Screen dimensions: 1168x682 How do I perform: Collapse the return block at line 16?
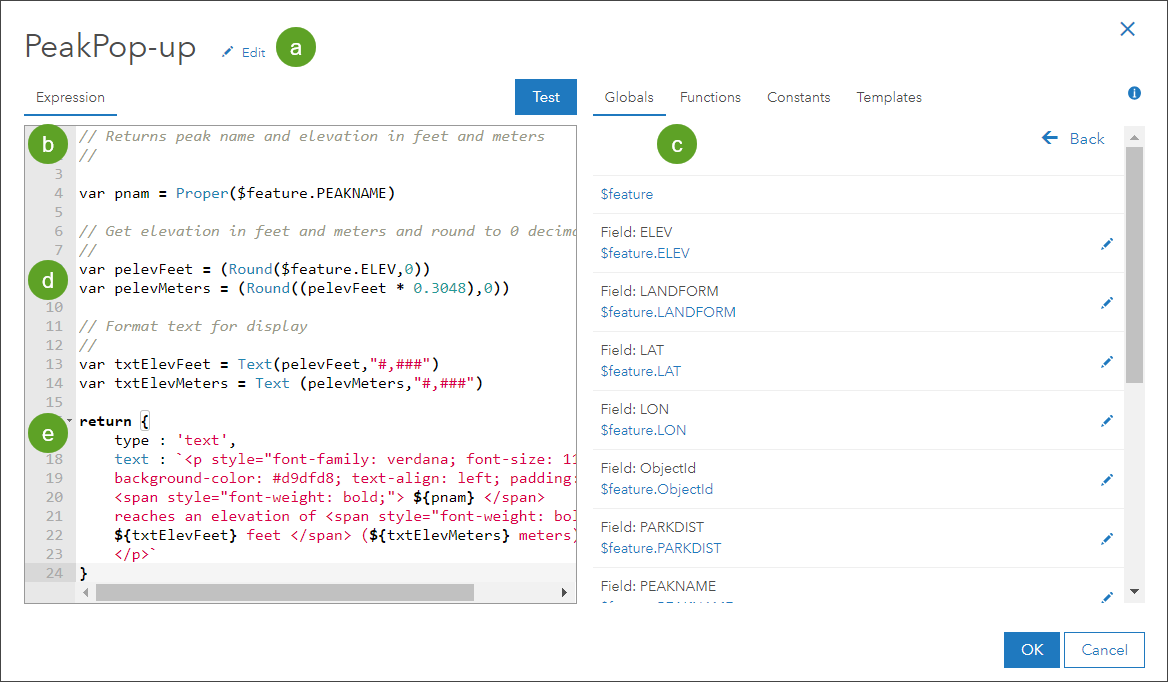68,420
